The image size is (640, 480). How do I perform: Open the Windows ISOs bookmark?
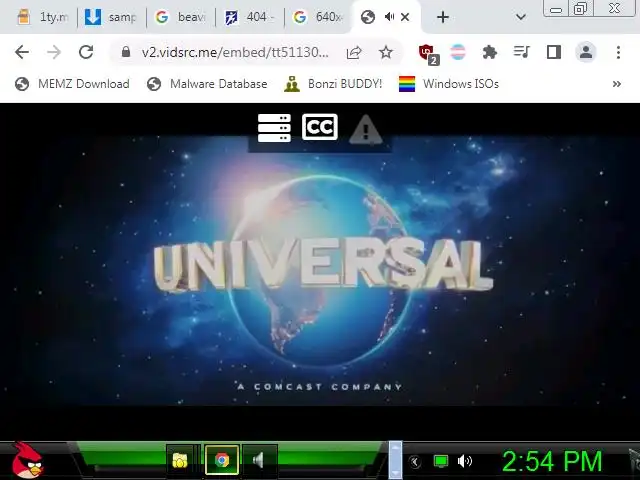tap(449, 84)
